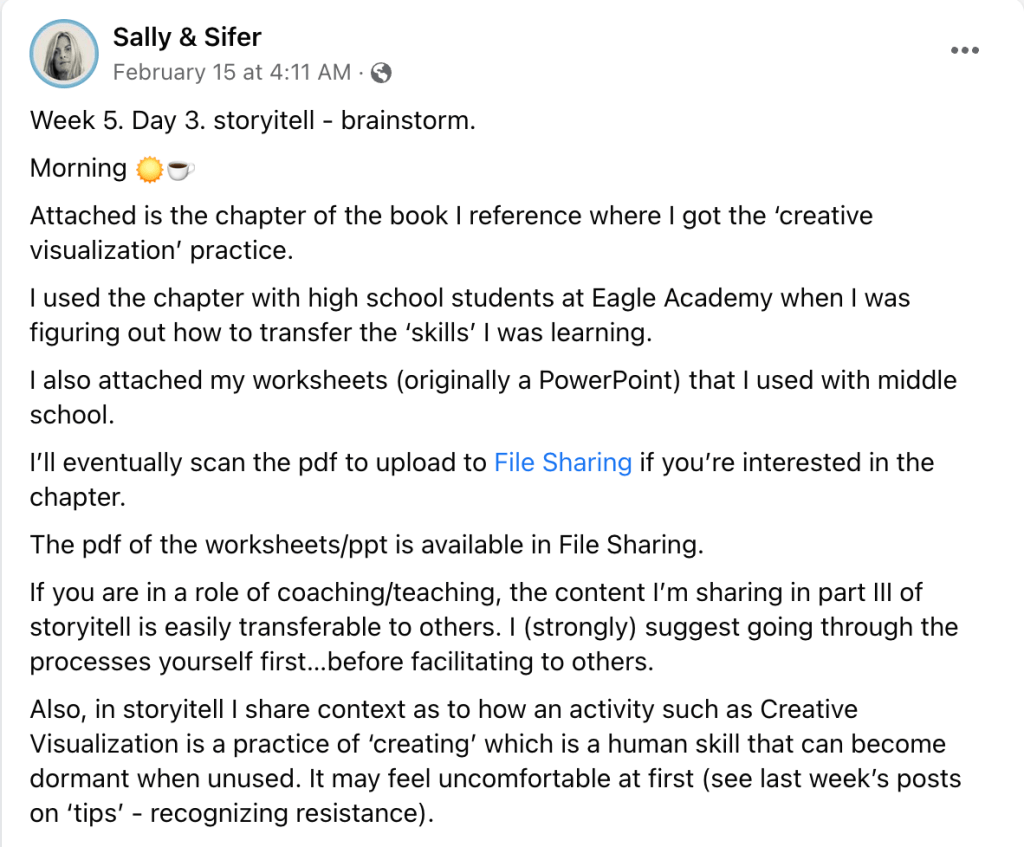Image resolution: width=1024 pixels, height=847 pixels.
Task: Click the February 15 at 4:11 AM timestamp
Action: pos(231,72)
